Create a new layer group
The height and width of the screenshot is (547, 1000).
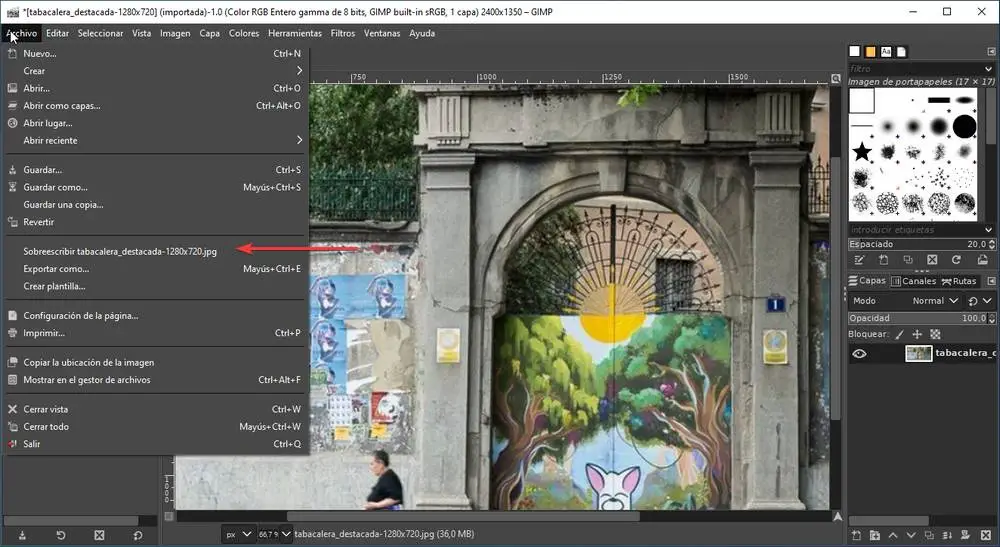coord(874,536)
